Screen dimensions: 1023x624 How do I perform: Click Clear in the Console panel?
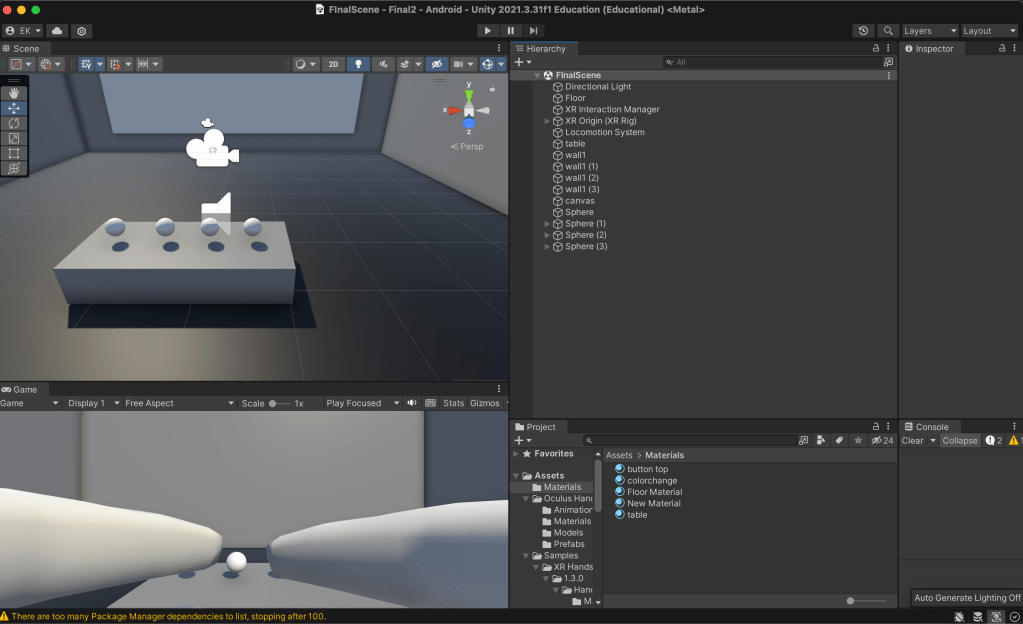pyautogui.click(x=913, y=440)
